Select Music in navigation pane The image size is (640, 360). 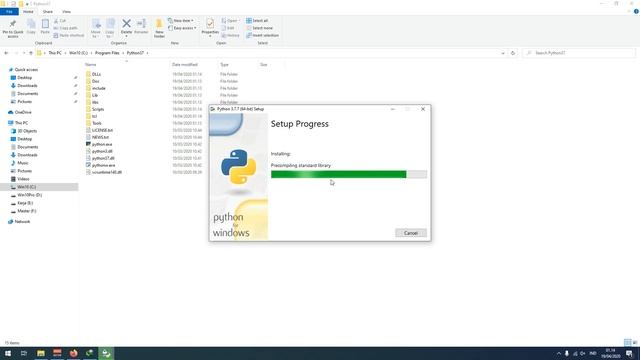point(23,163)
